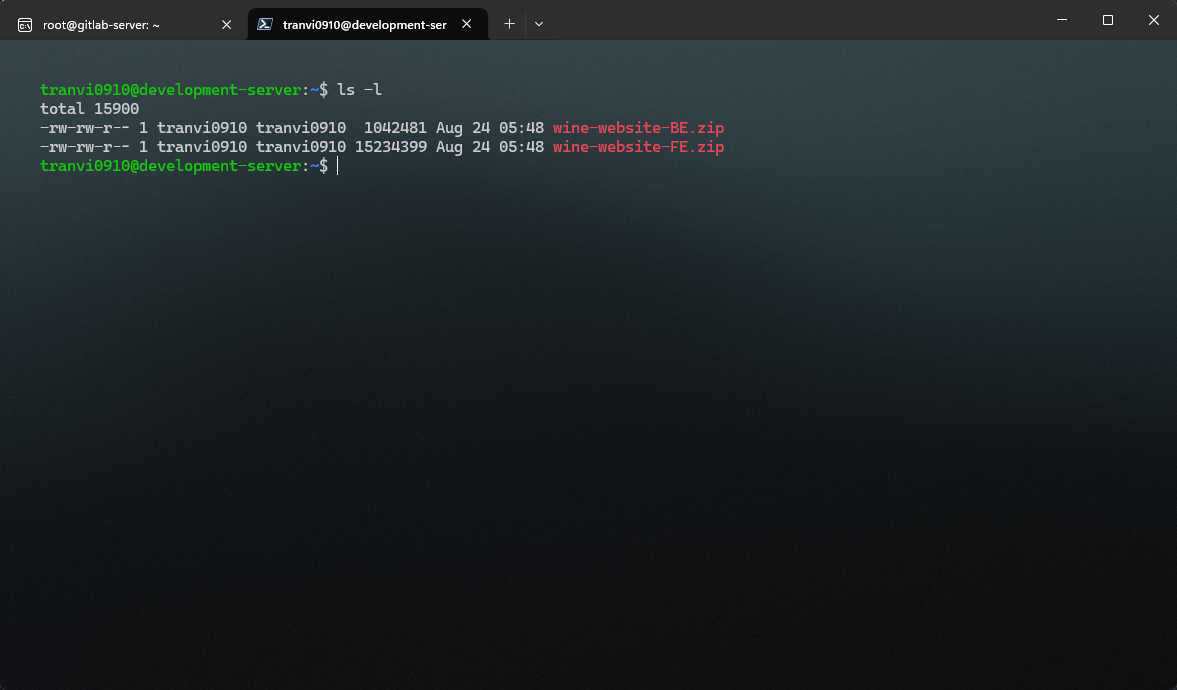
Task: Click the PowerShell icon on the development-server tab
Action: [x=265, y=24]
